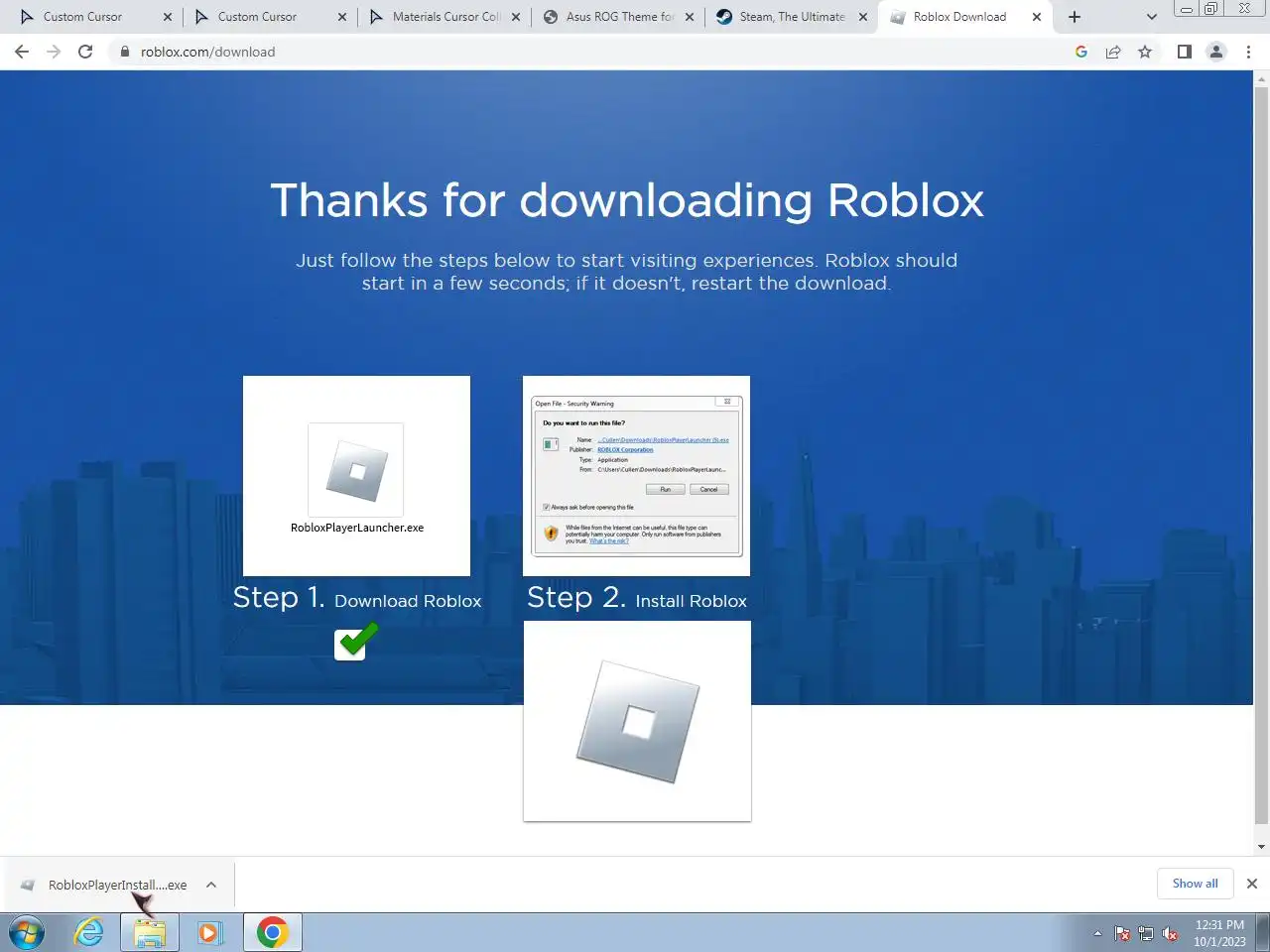The height and width of the screenshot is (952, 1270).
Task: Open the tab search dropdown arrow
Action: (x=1151, y=17)
